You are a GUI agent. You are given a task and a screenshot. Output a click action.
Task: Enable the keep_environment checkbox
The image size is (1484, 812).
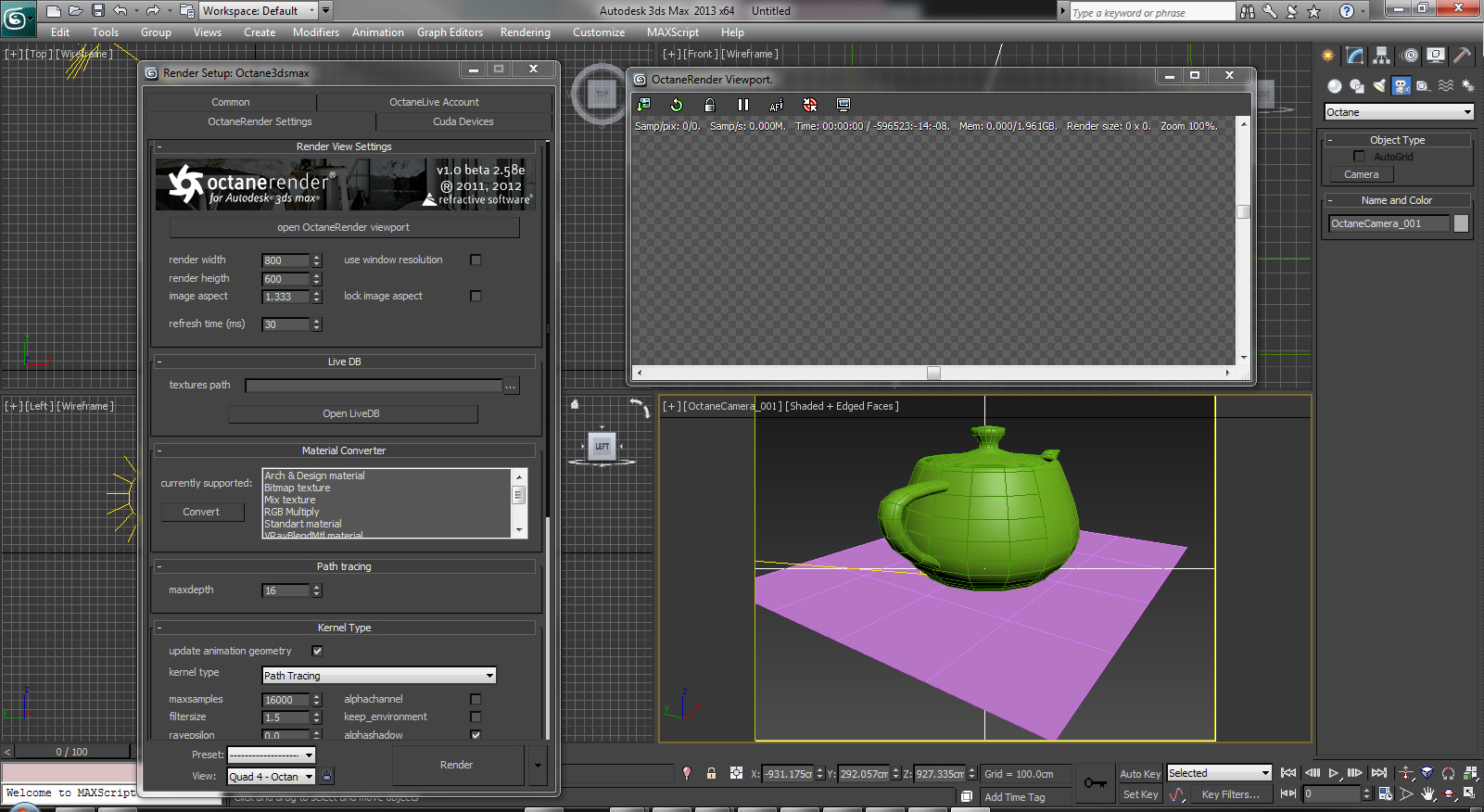tap(476, 717)
